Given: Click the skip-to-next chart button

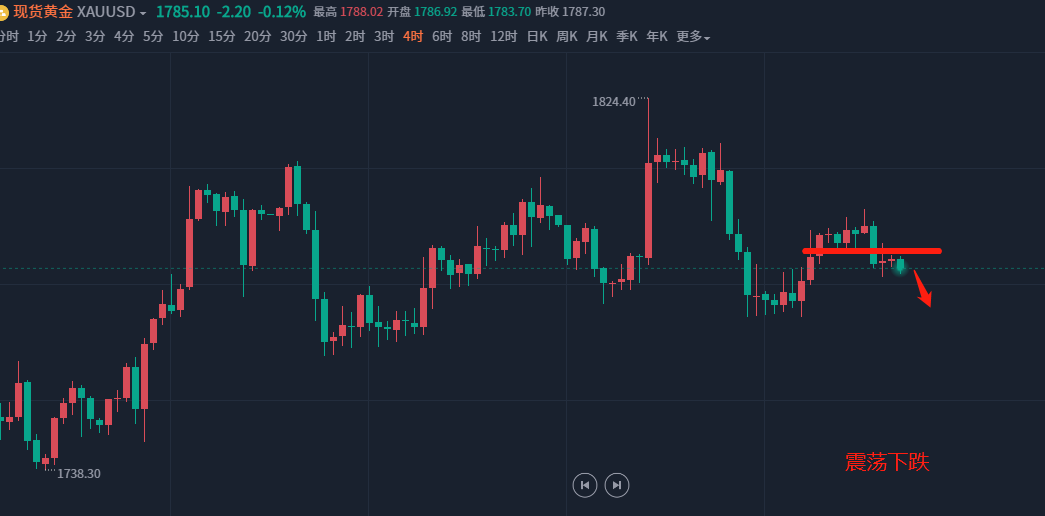Looking at the screenshot, I should 617,485.
